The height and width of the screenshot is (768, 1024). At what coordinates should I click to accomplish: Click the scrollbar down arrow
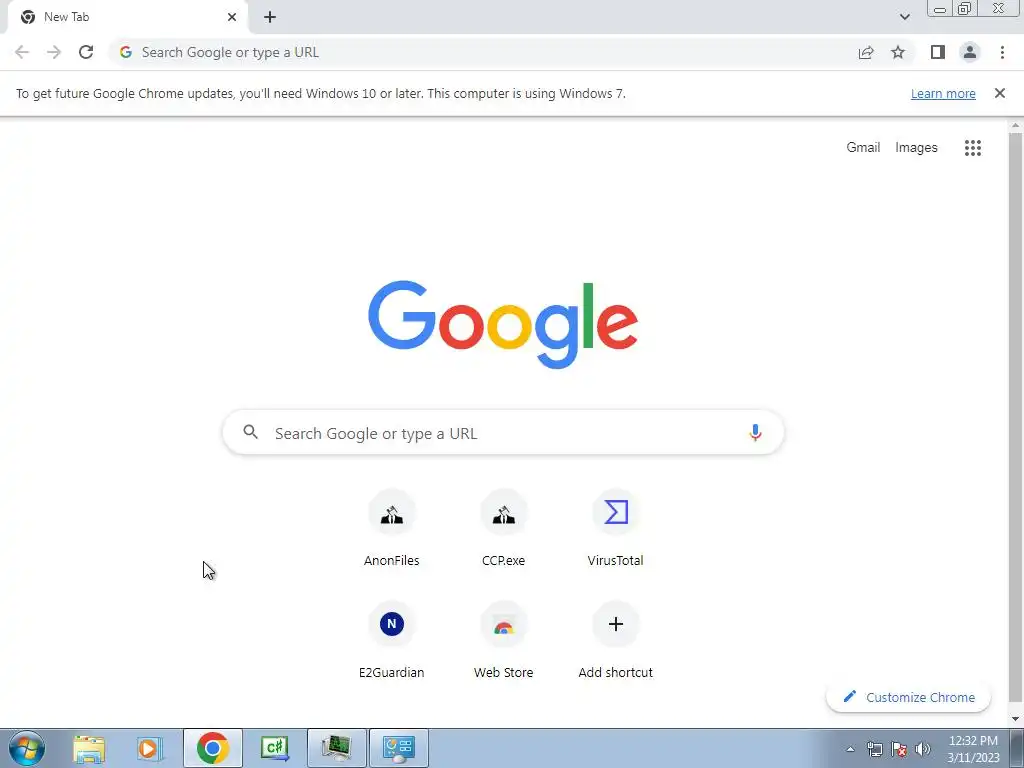click(1015, 719)
